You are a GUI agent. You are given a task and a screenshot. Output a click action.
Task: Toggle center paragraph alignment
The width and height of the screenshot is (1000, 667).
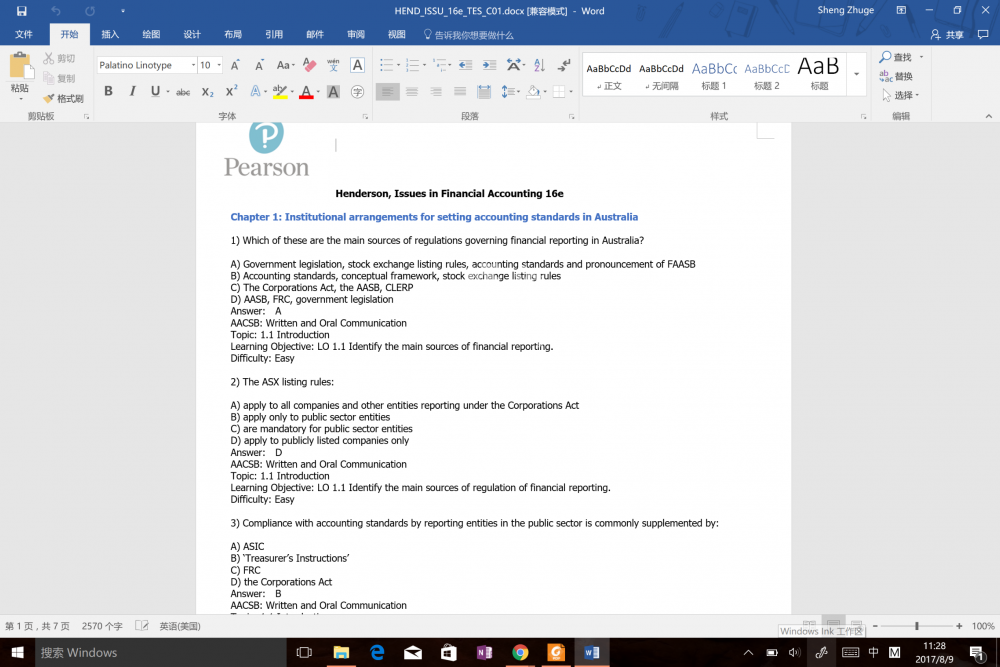[411, 92]
